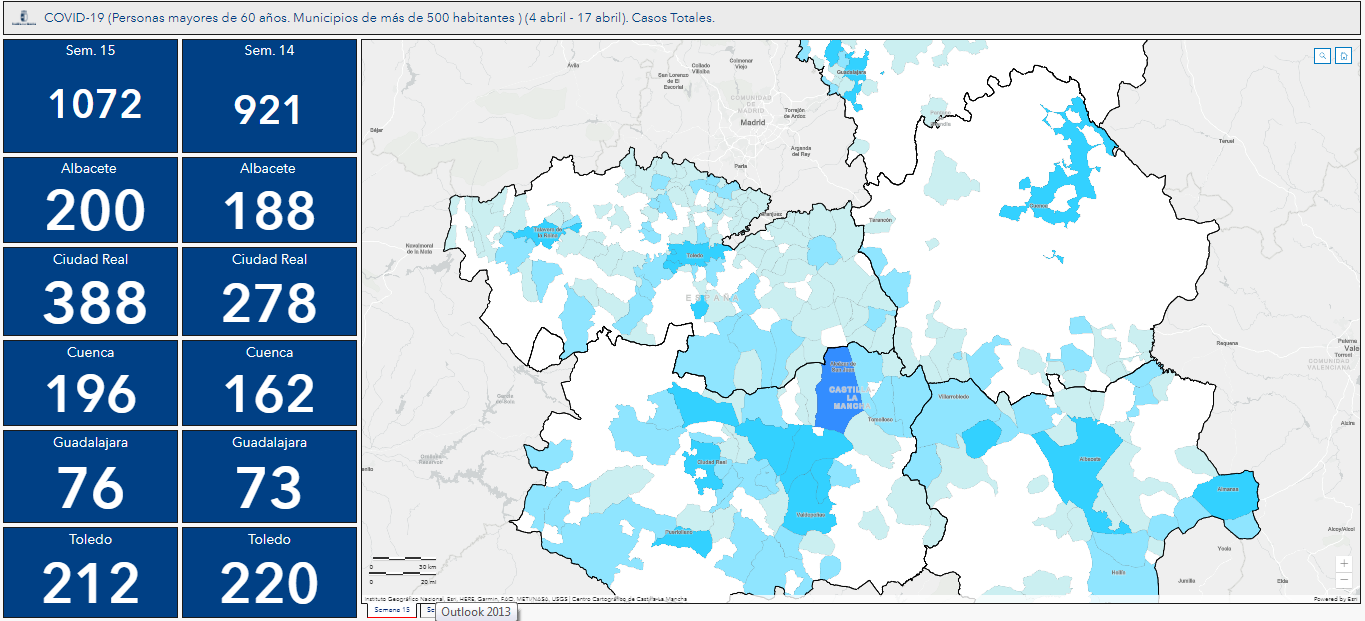Click Ciudad Real card showing 388
The image size is (1365, 621).
click(x=90, y=291)
